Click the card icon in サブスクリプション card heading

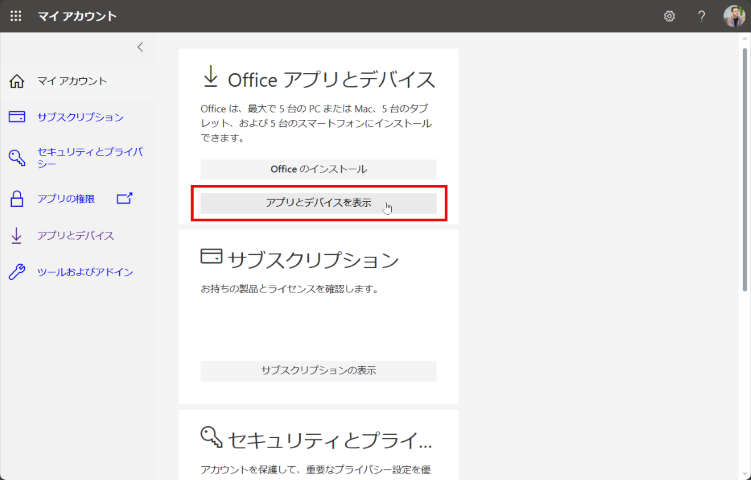211,256
